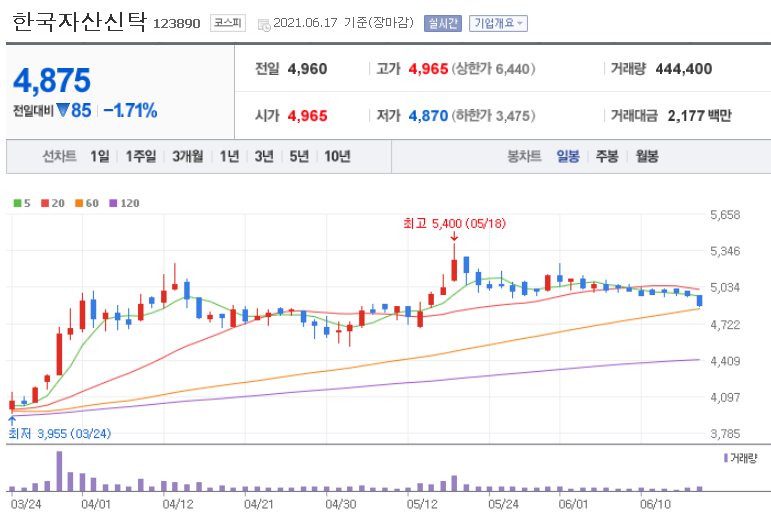Click the purple 거래량 volume legend marker

tap(726, 458)
